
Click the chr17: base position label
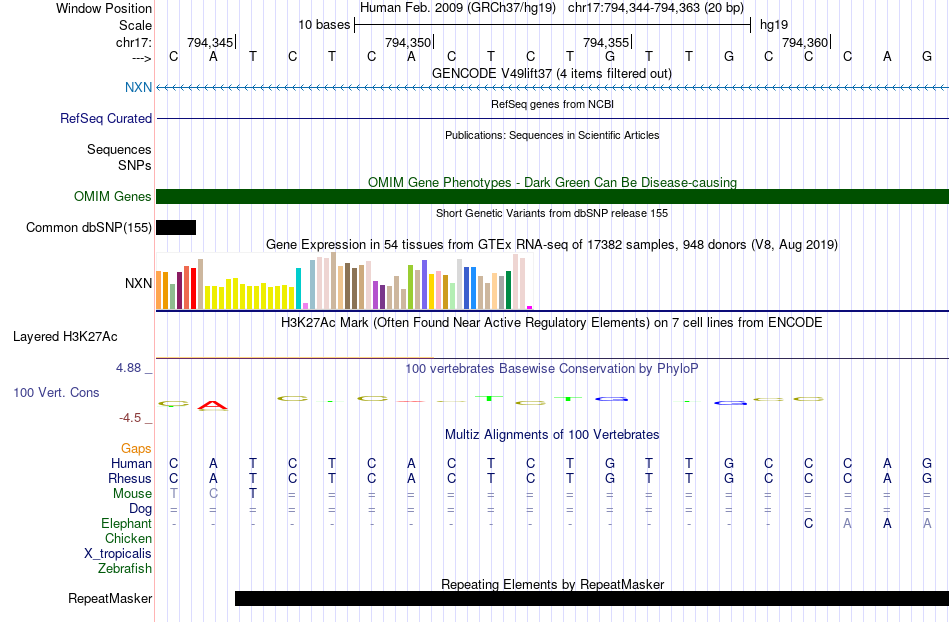(133, 42)
